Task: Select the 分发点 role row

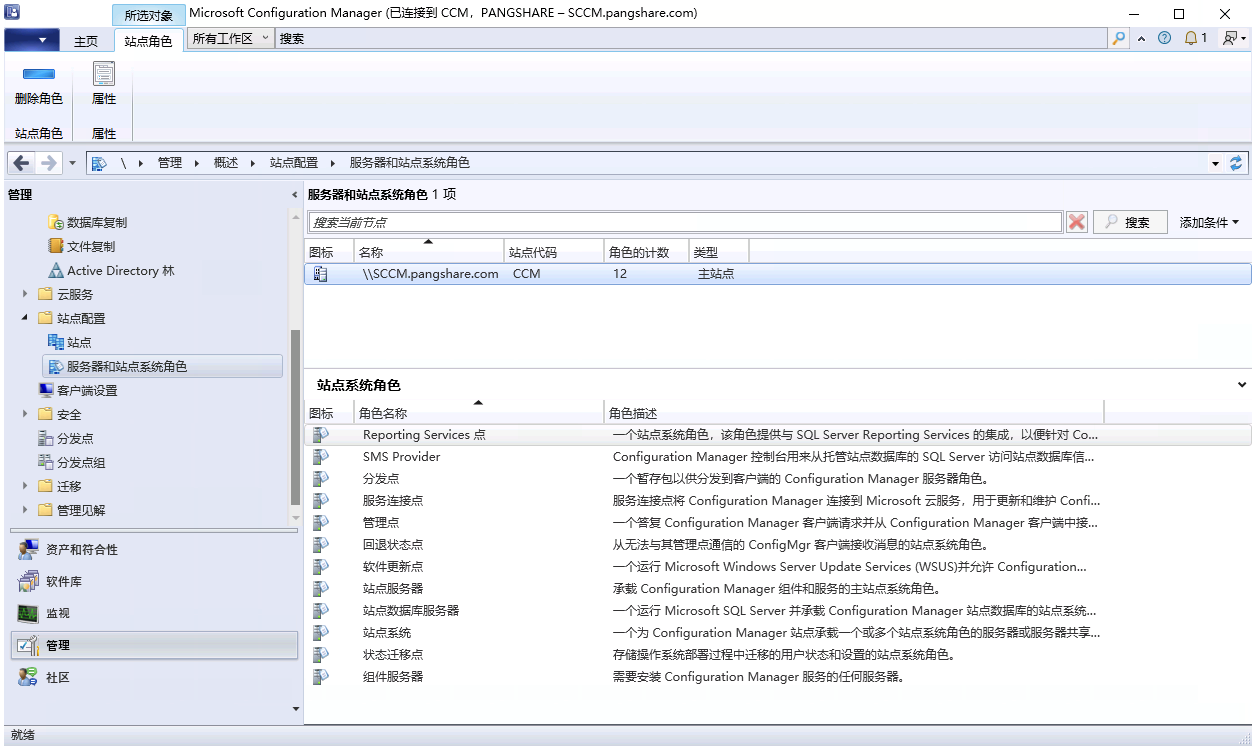Action: pyautogui.click(x=777, y=479)
